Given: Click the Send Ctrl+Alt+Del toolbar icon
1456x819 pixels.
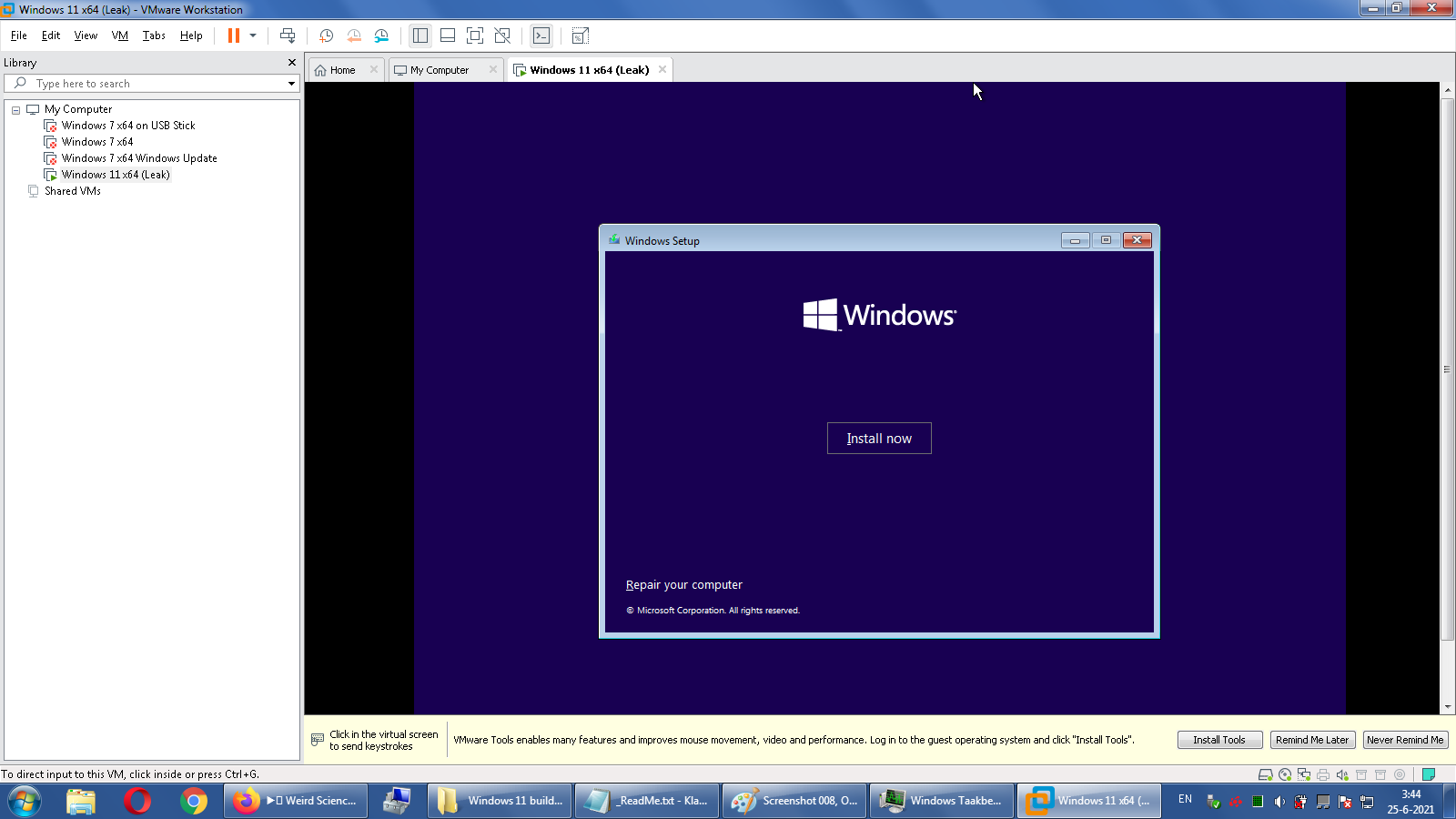Looking at the screenshot, I should click(x=288, y=35).
